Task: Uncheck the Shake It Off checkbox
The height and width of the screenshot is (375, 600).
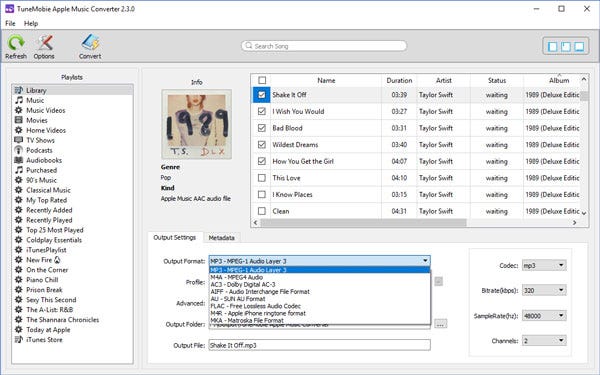Action: pos(262,95)
